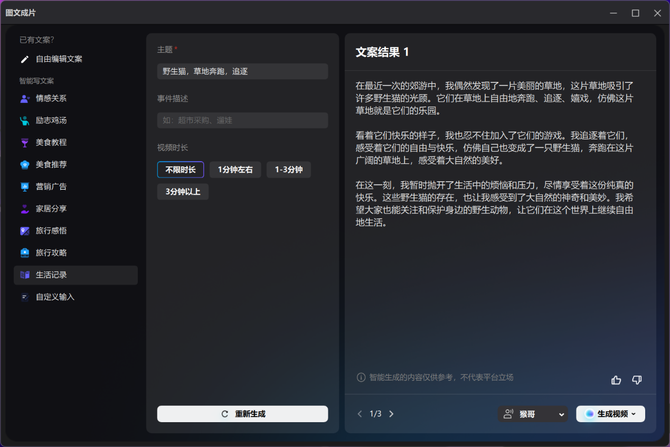Select the 1-3分钟 duration option
The width and height of the screenshot is (670, 447).
(x=288, y=170)
